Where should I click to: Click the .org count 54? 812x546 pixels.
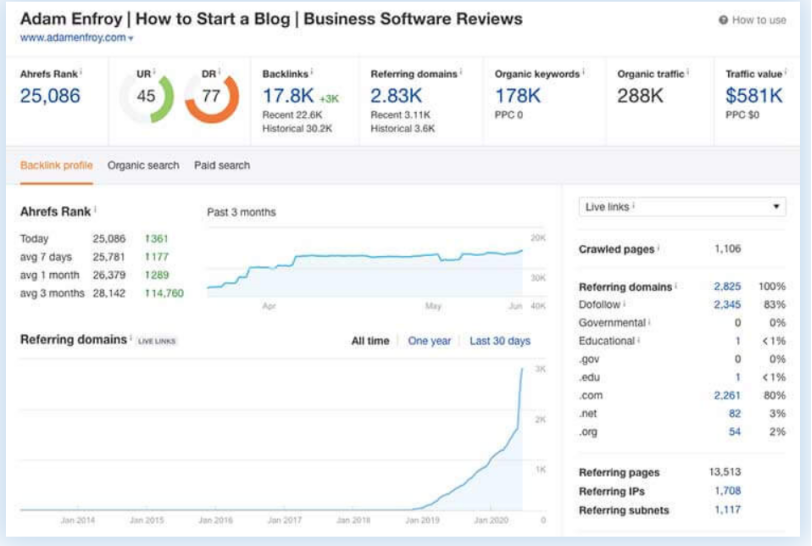pos(734,432)
